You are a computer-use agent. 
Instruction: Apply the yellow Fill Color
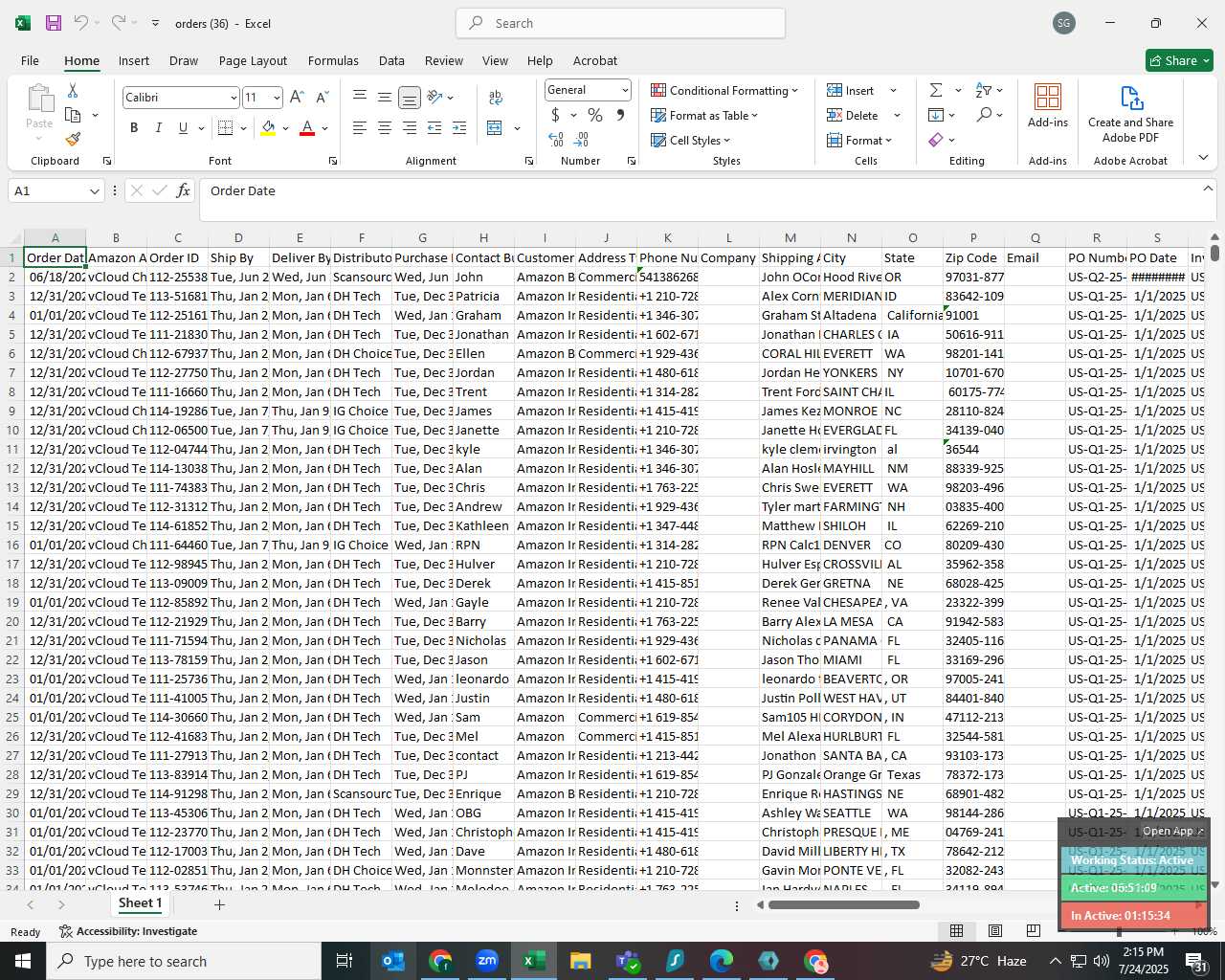269,127
